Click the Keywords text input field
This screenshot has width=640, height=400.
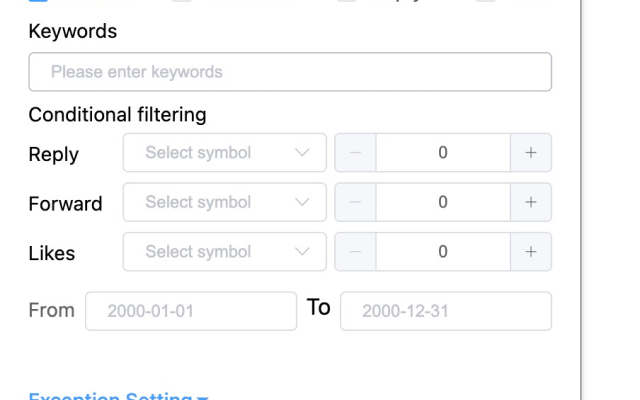point(290,72)
